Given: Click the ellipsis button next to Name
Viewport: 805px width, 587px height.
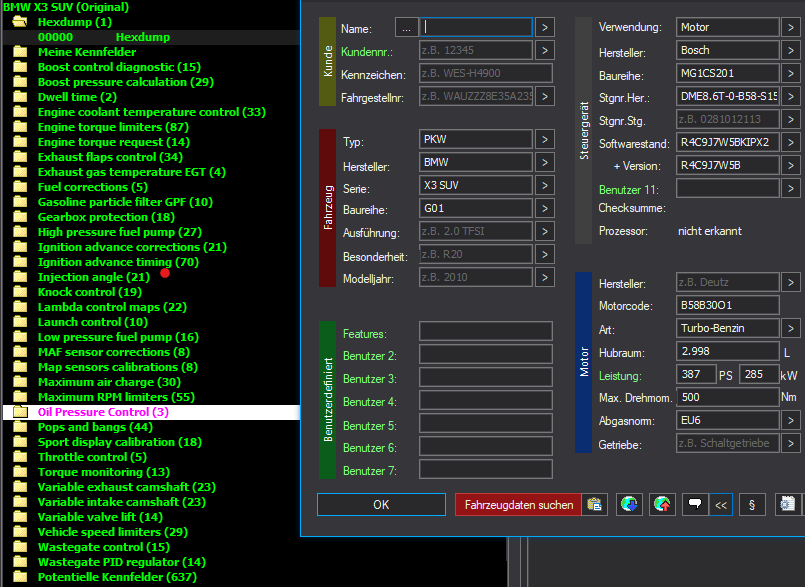Looking at the screenshot, I should 406,28.
